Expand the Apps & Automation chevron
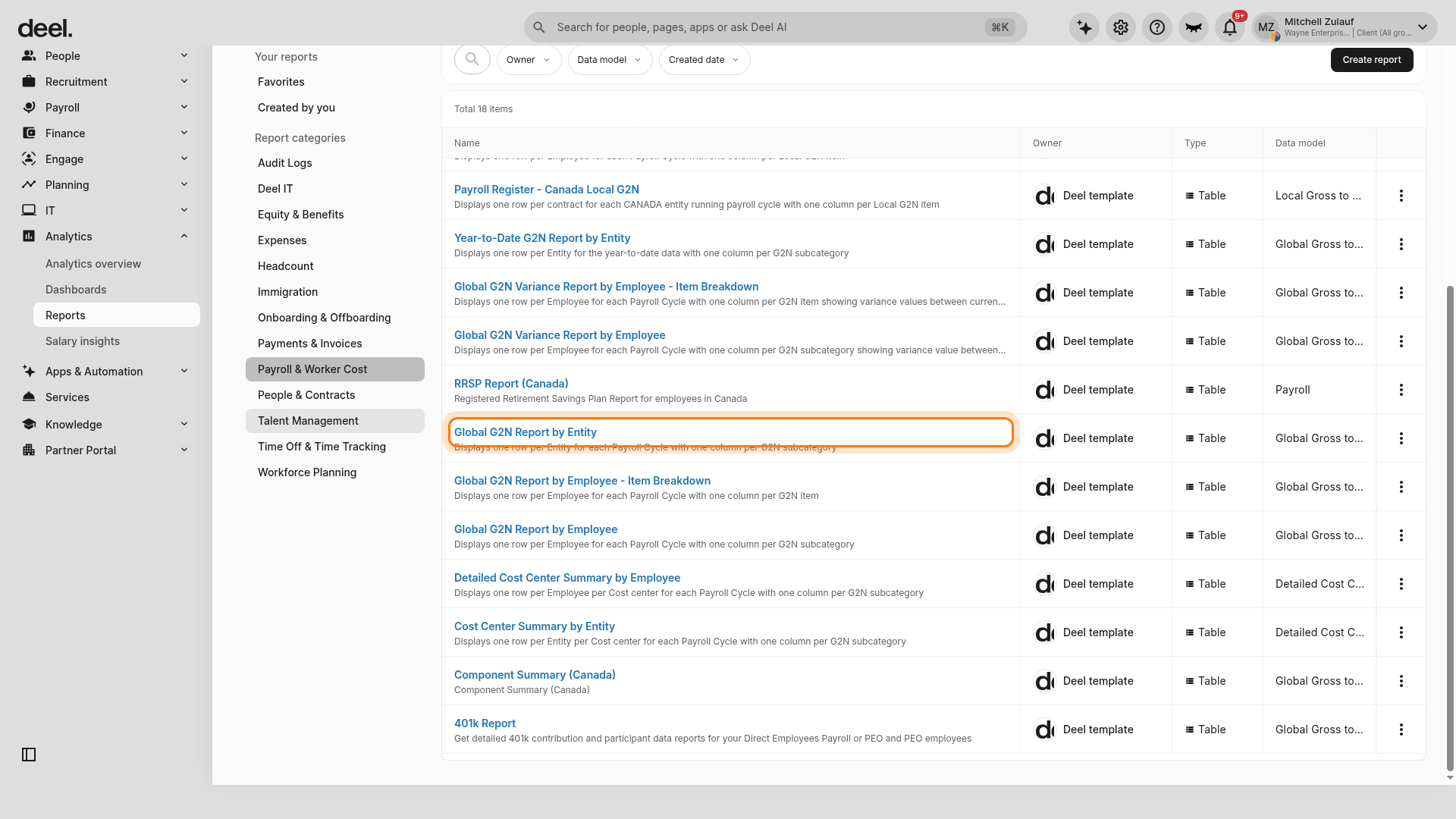Image resolution: width=1456 pixels, height=819 pixels. (184, 371)
